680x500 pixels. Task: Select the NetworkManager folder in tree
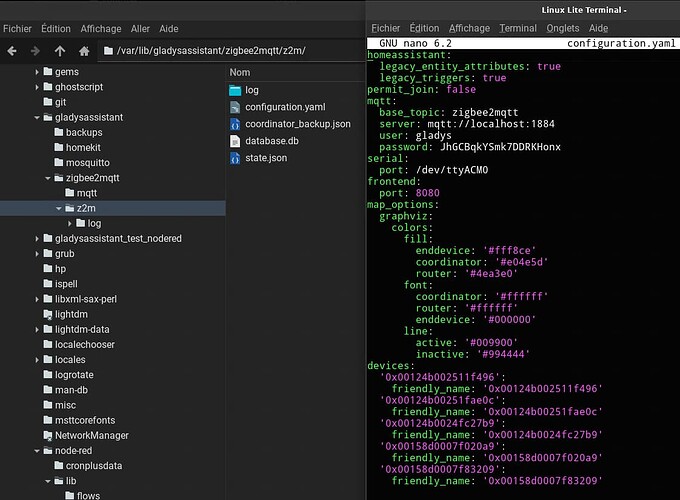pos(91,435)
